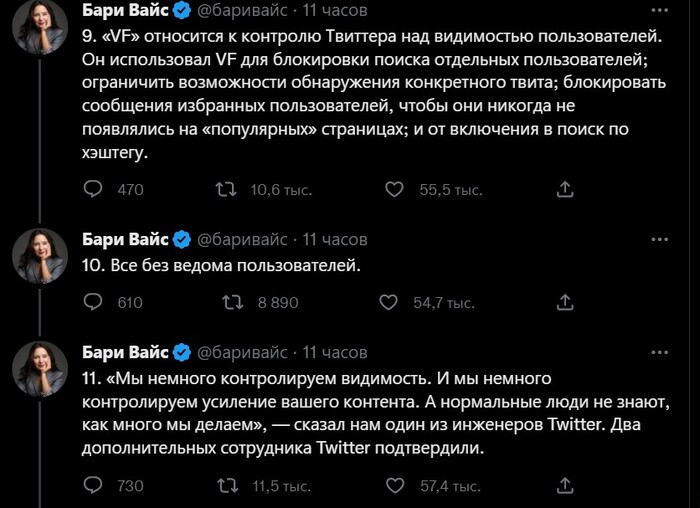Share tweet 9 via share icon

click(564, 189)
